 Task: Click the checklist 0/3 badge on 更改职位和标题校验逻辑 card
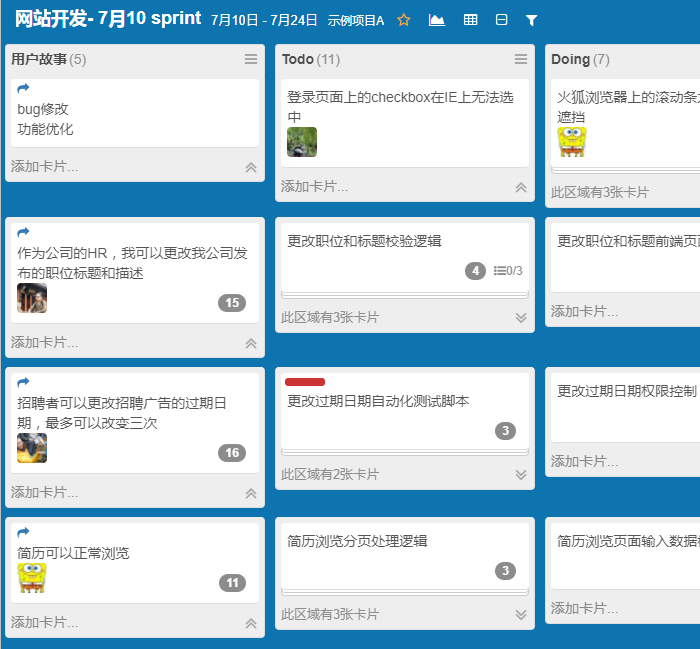(508, 271)
